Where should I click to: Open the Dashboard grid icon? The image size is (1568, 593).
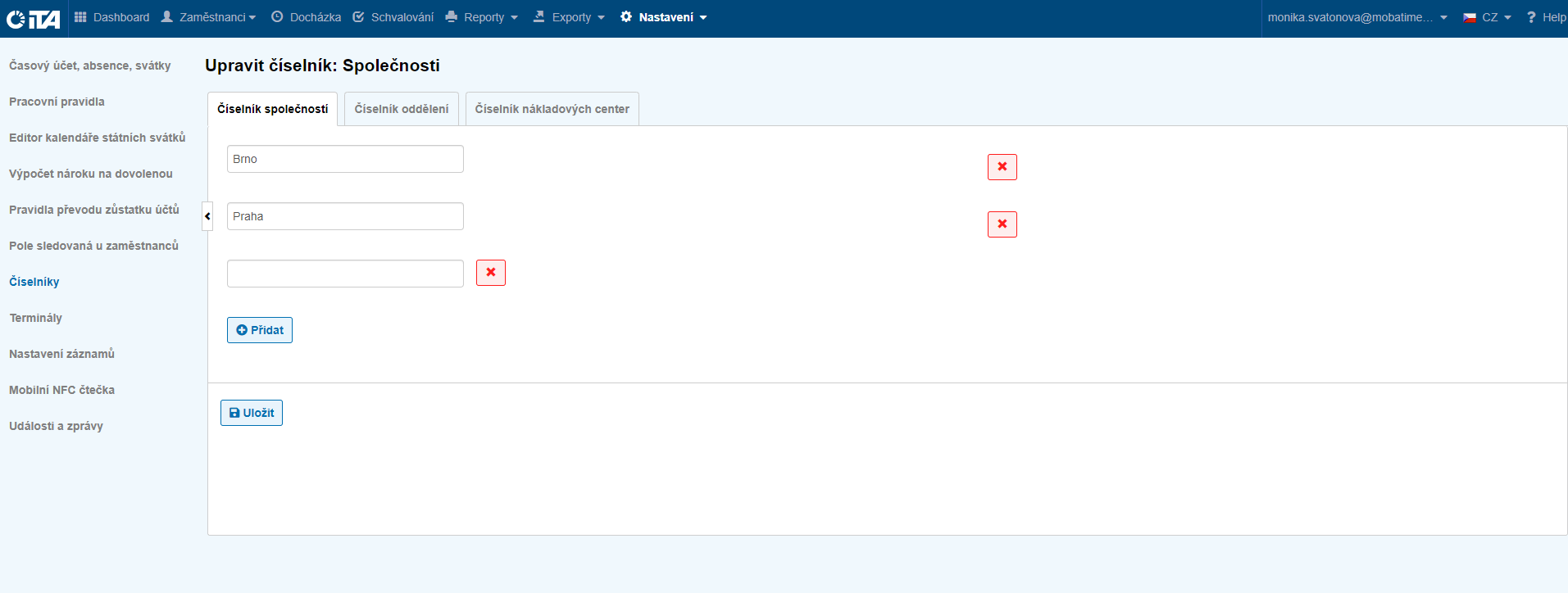(x=80, y=17)
